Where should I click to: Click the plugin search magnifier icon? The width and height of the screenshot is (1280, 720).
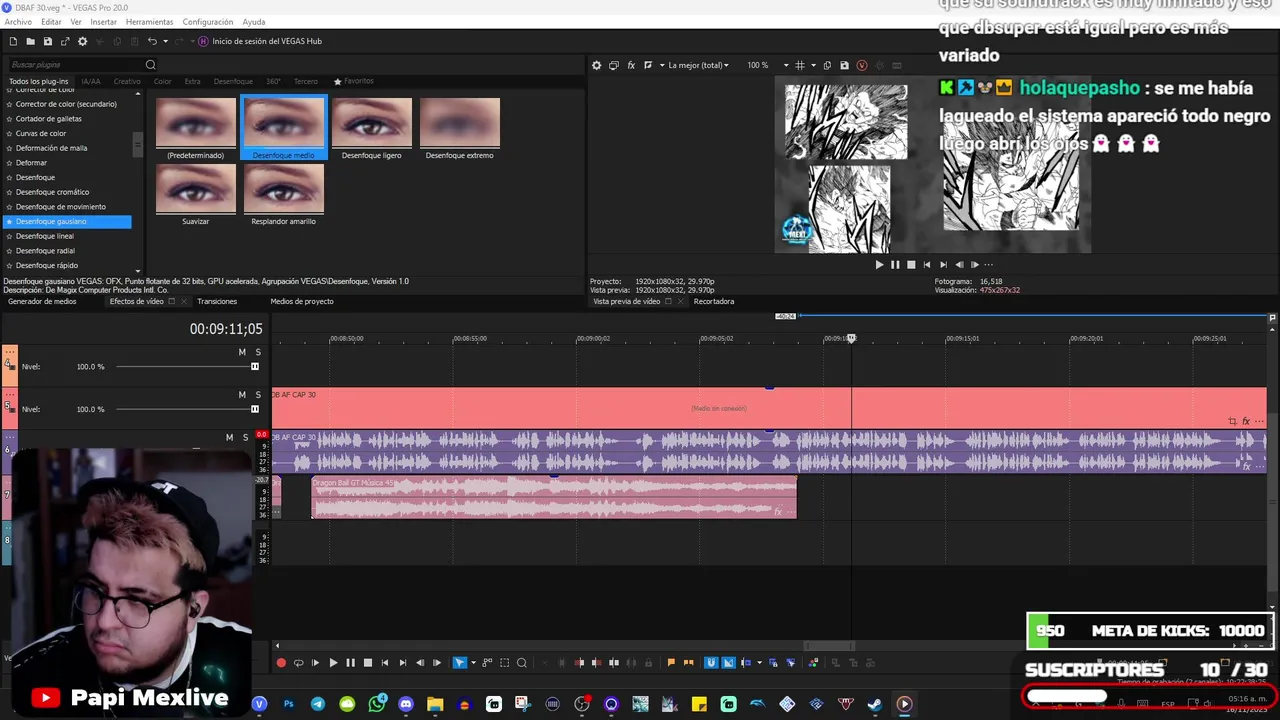tap(151, 65)
